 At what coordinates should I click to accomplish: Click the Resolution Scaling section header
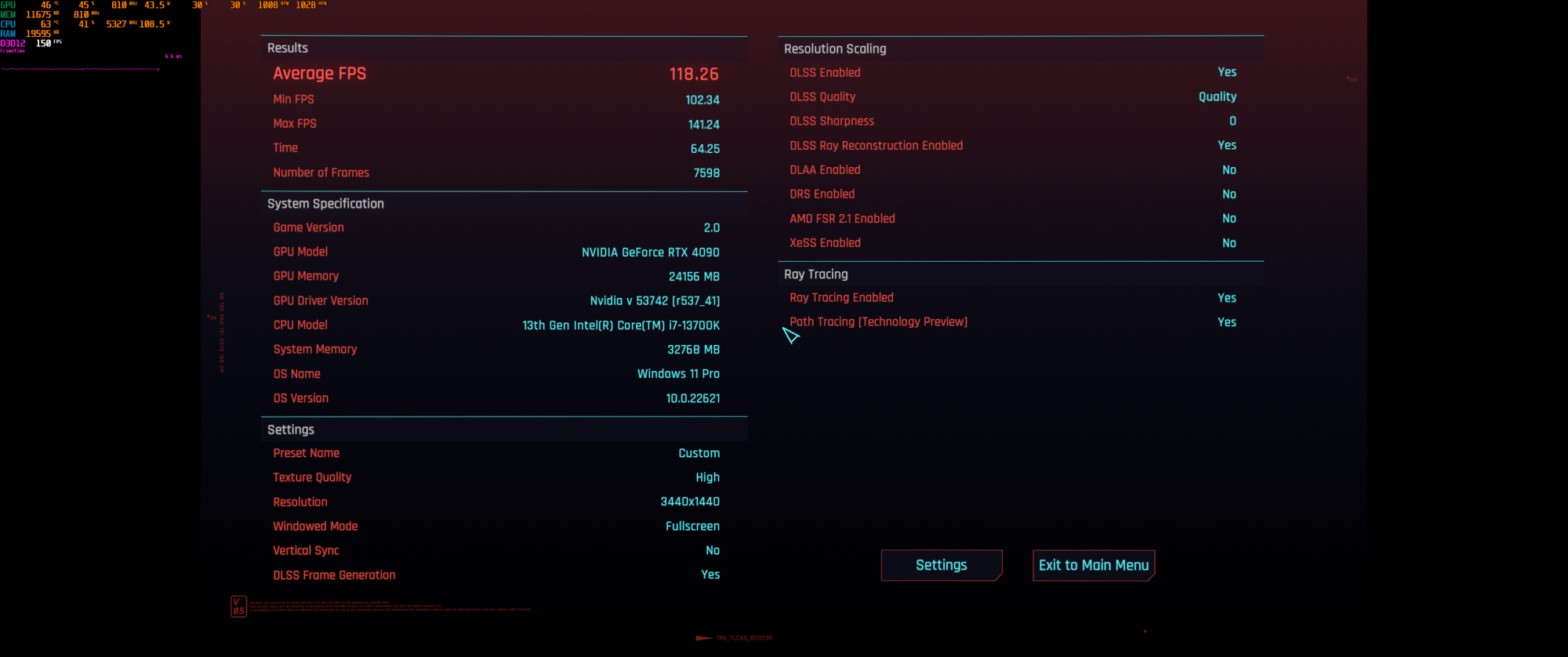pos(835,49)
